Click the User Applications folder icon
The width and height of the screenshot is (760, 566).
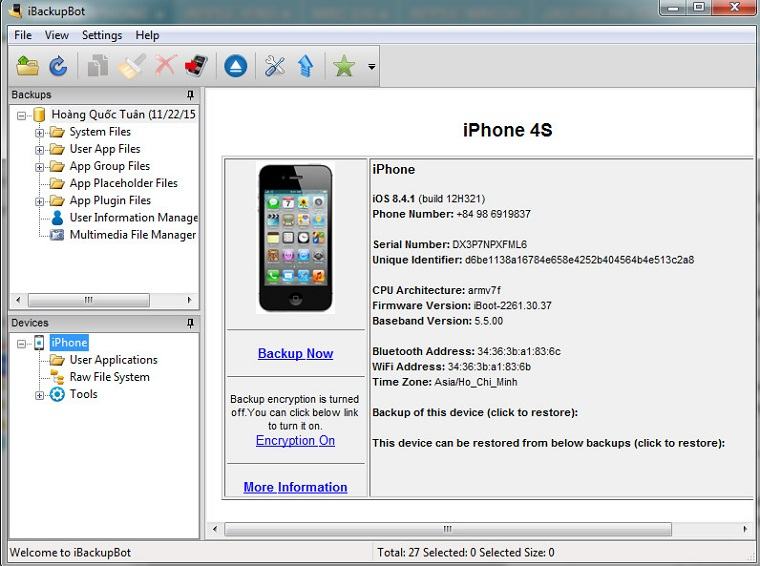(57, 360)
